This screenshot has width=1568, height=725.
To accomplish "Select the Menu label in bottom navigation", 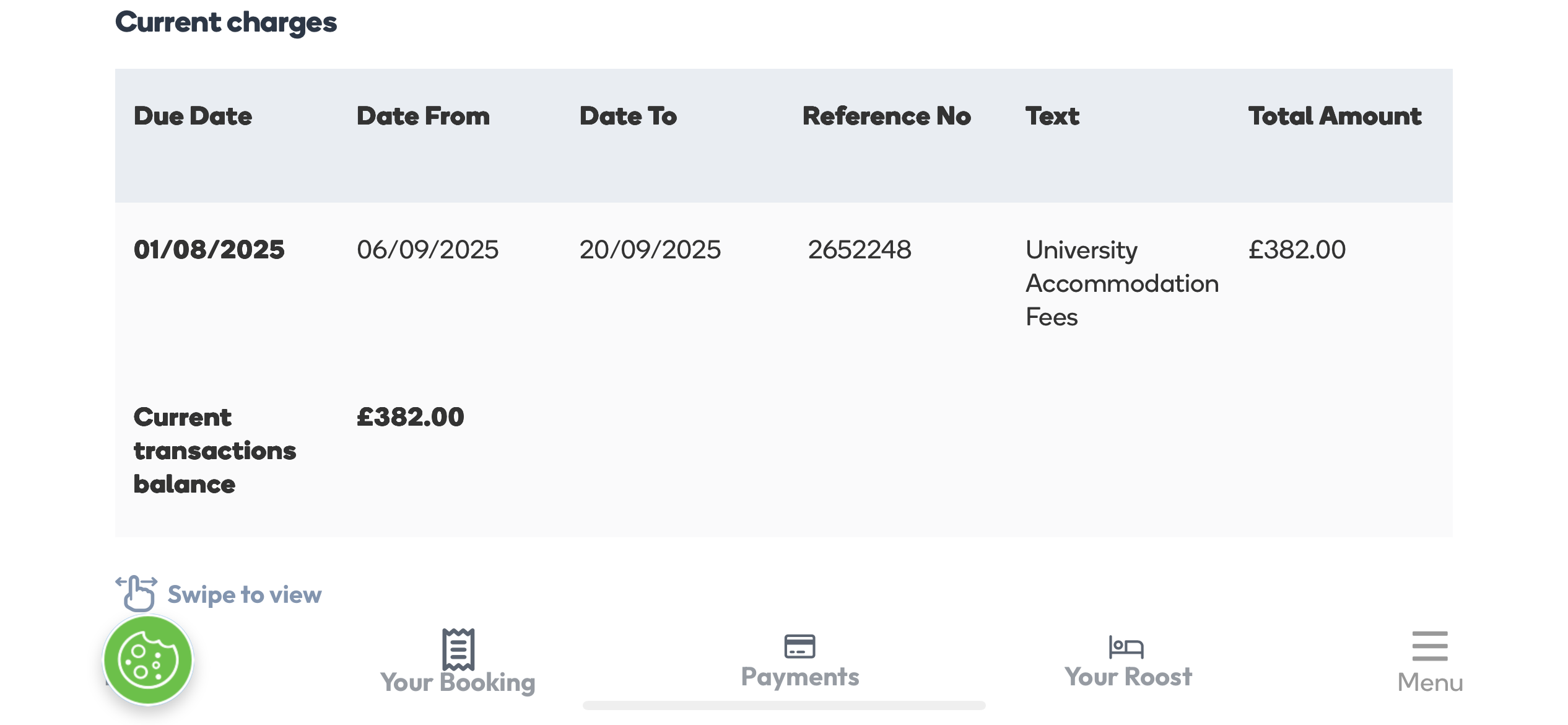I will [1431, 682].
